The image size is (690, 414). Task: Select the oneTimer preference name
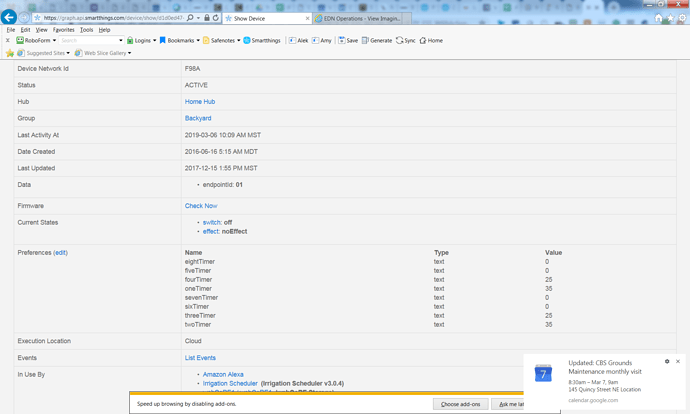point(198,289)
